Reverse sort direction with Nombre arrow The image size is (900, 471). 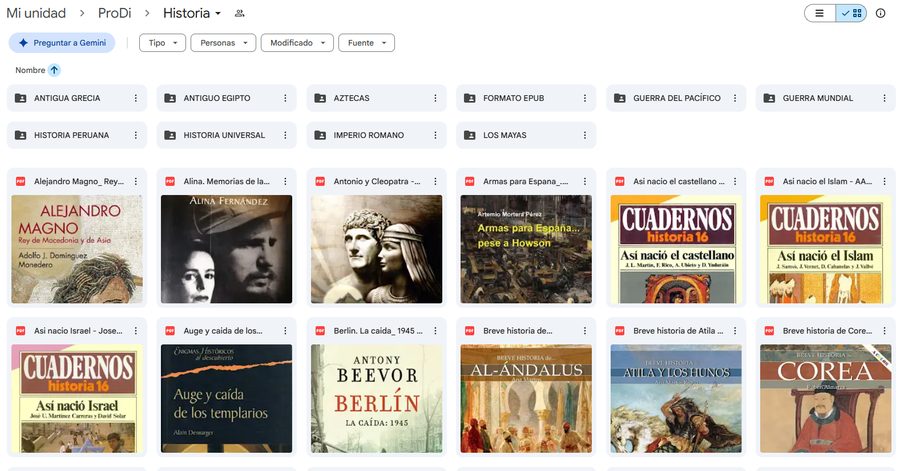(54, 70)
